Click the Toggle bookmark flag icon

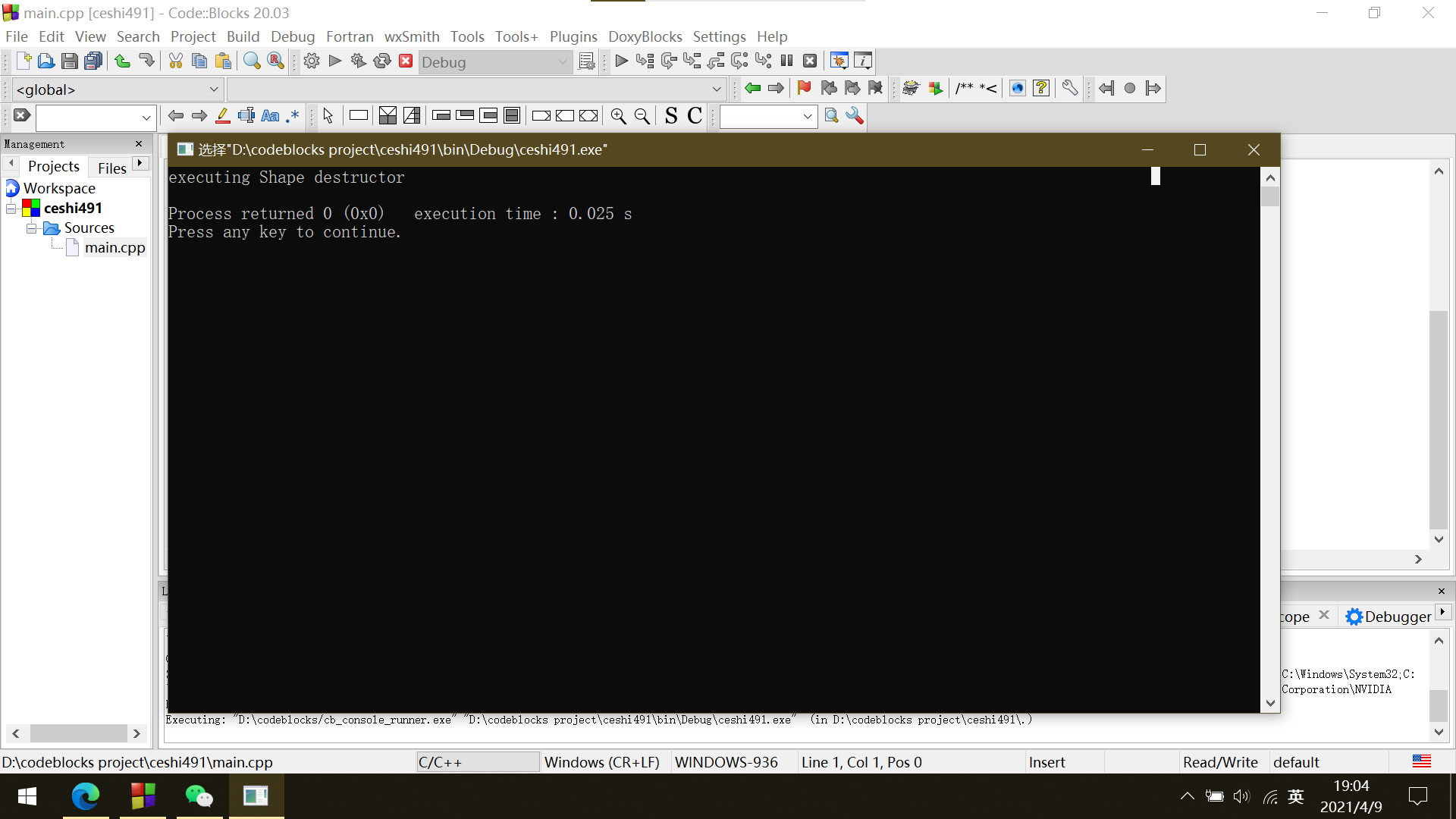tap(804, 89)
